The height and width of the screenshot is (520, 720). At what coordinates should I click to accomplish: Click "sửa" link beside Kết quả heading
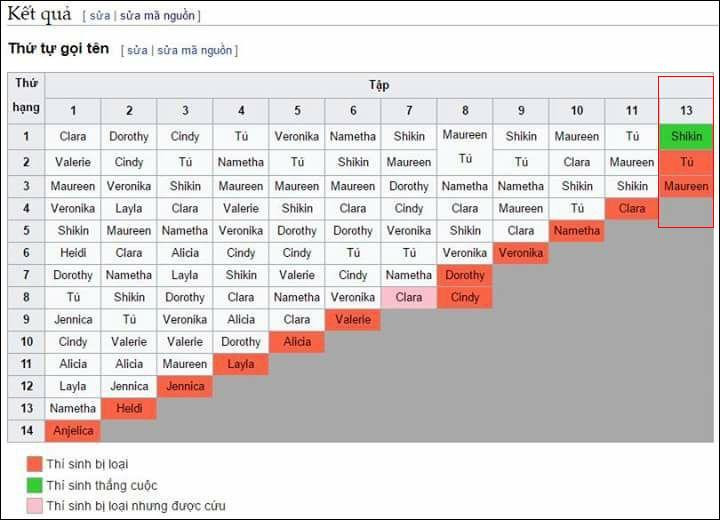[99, 16]
